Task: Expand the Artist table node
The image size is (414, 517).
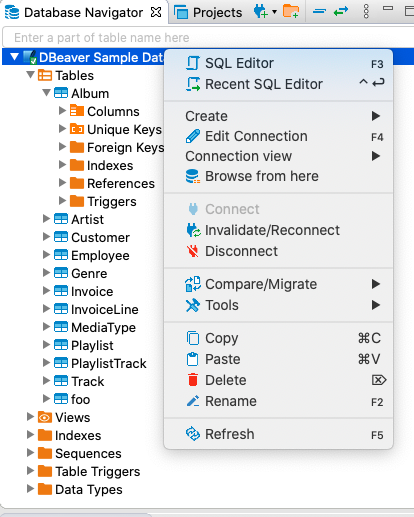Action: point(46,219)
